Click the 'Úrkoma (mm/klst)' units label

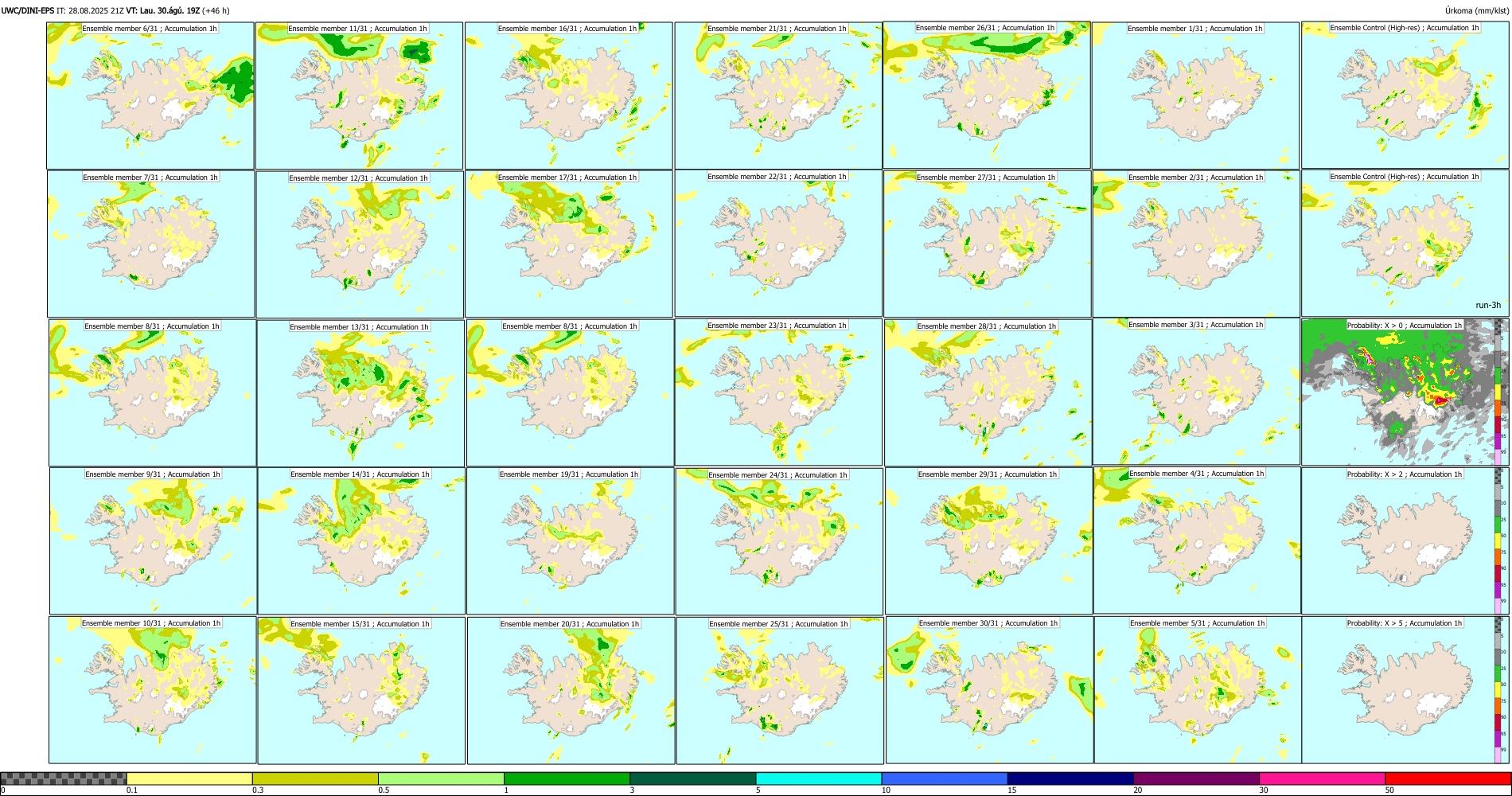(1476, 10)
